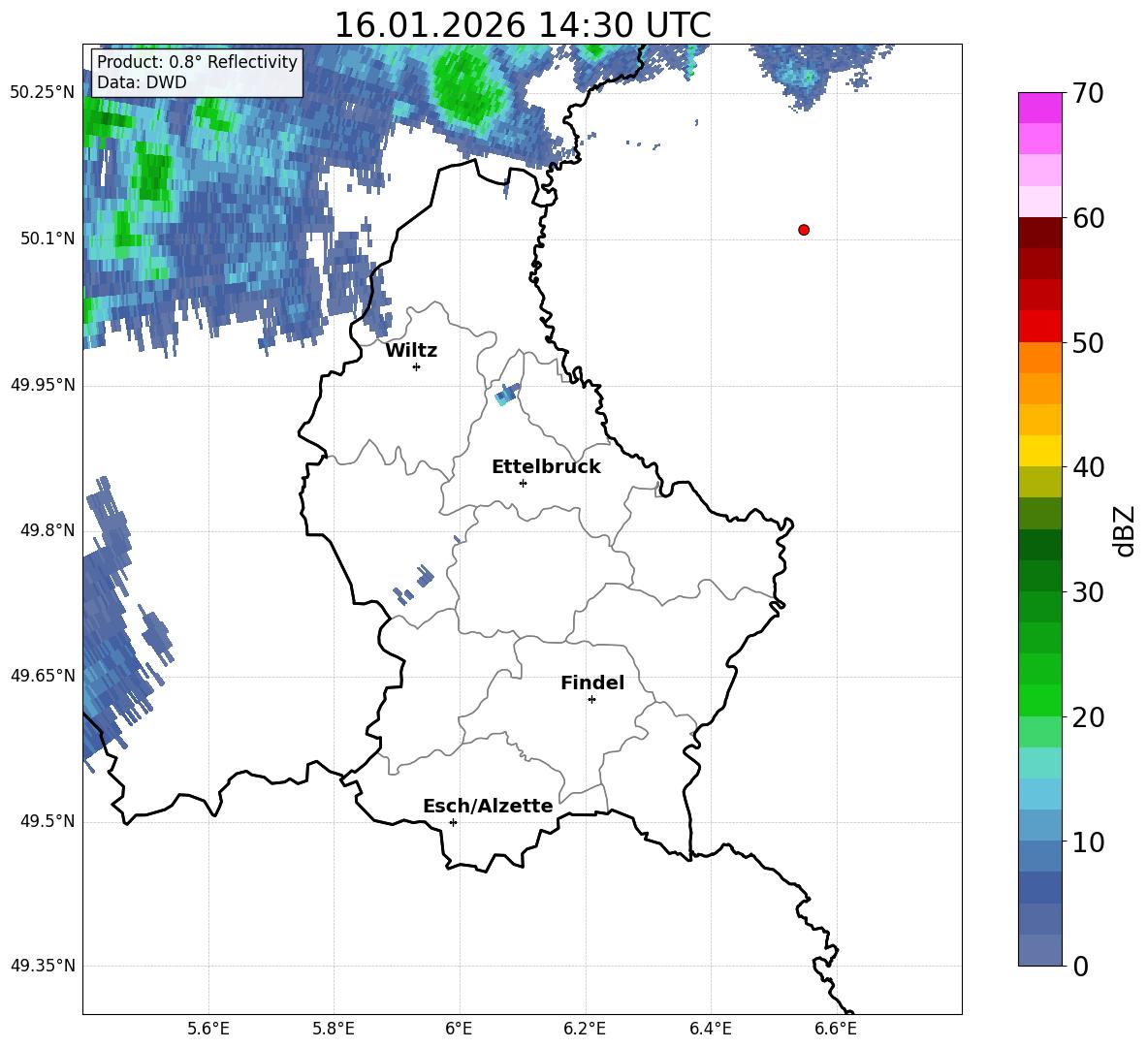Click the 5.8°E longitude label
Viewport: 1148px width, 1048px height.
334,1029
